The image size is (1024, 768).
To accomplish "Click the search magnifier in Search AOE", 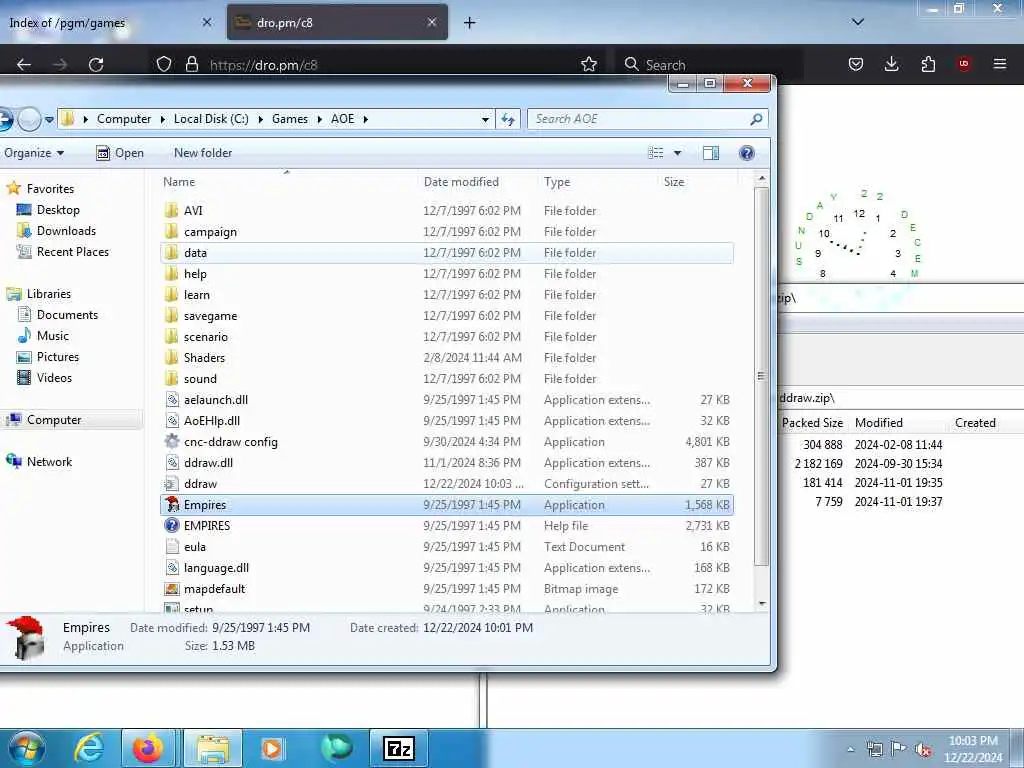I will click(756, 119).
